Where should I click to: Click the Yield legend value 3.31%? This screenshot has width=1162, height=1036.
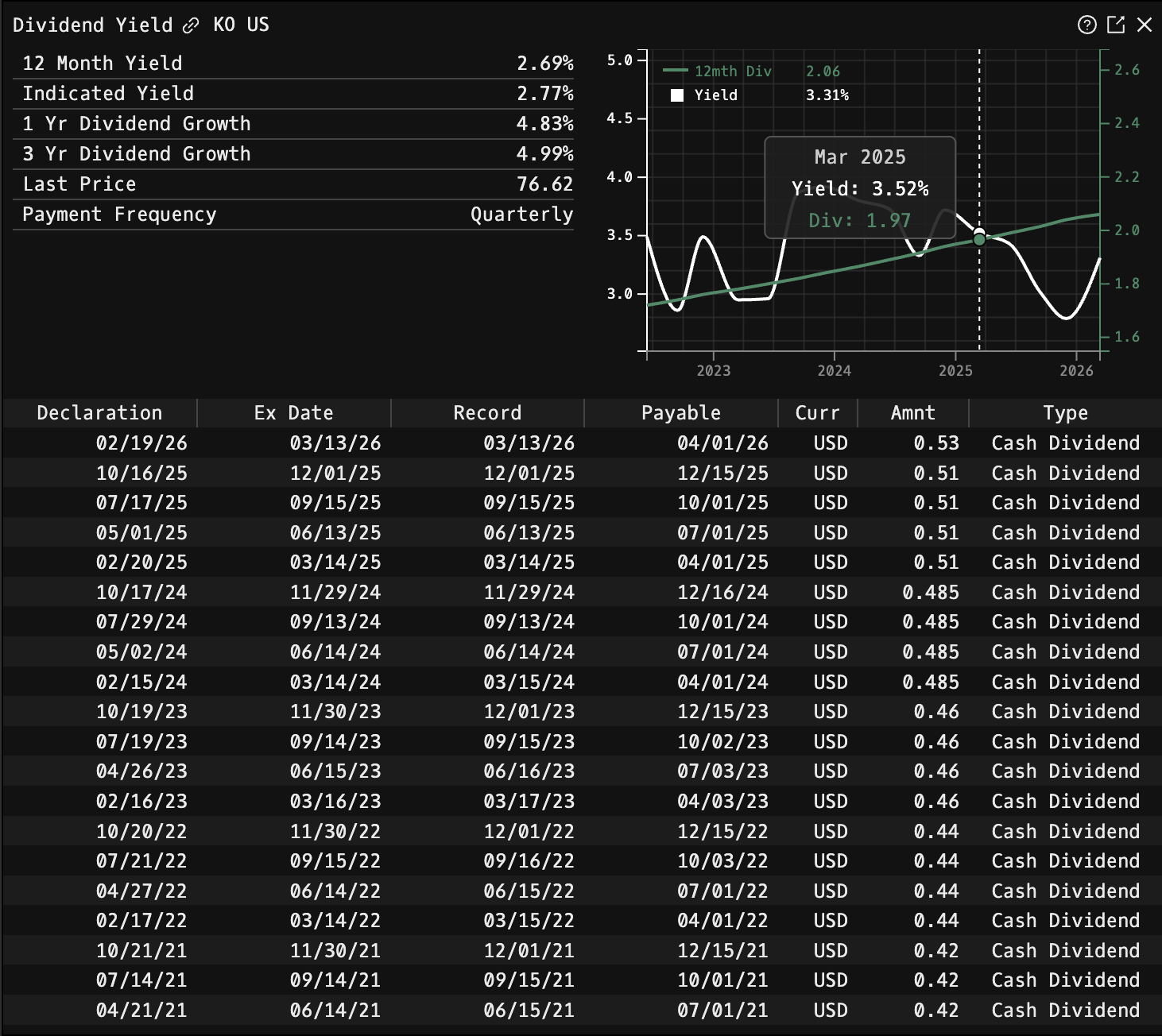[x=827, y=95]
